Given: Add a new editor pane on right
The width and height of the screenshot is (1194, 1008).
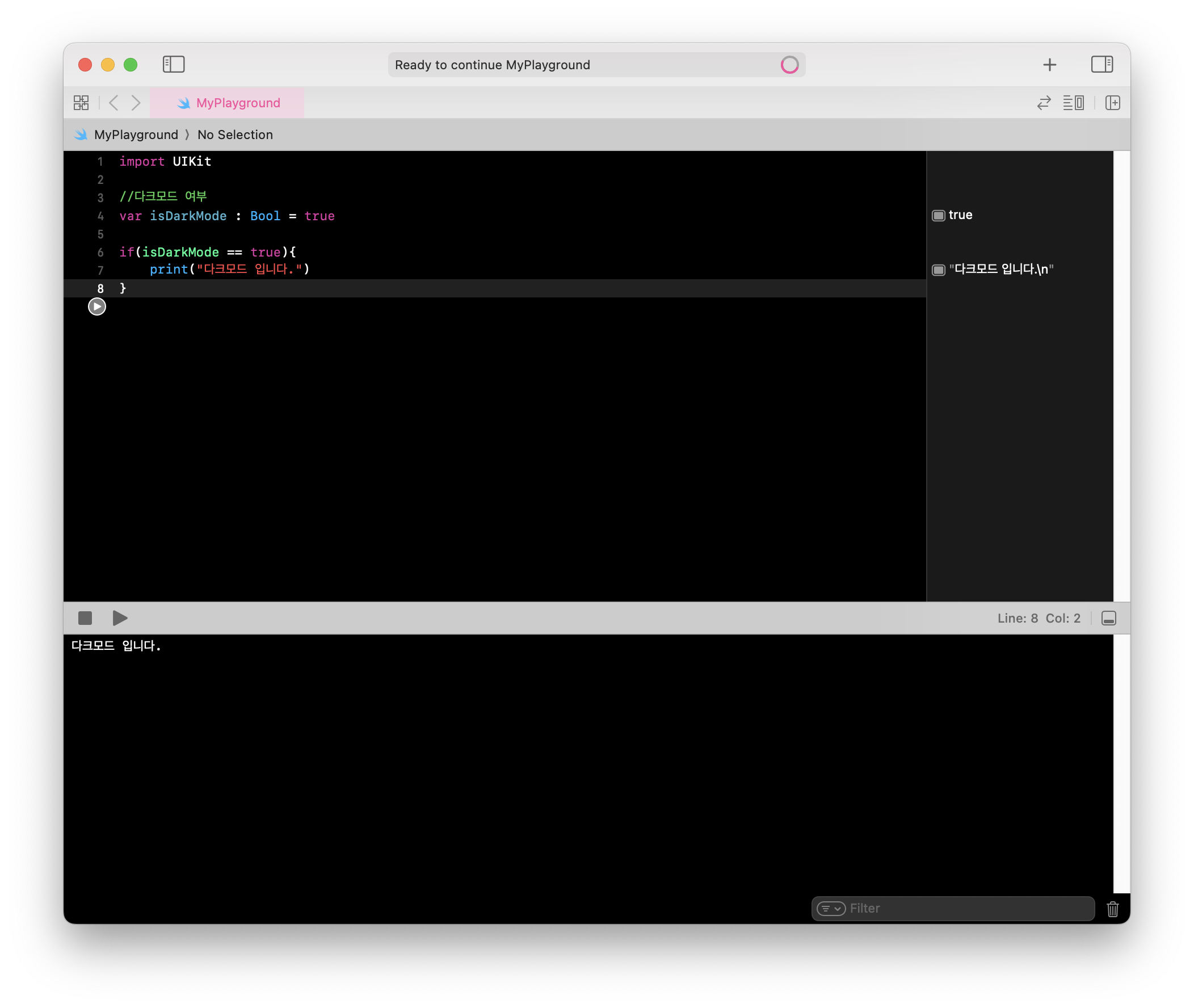Looking at the screenshot, I should [x=1112, y=103].
